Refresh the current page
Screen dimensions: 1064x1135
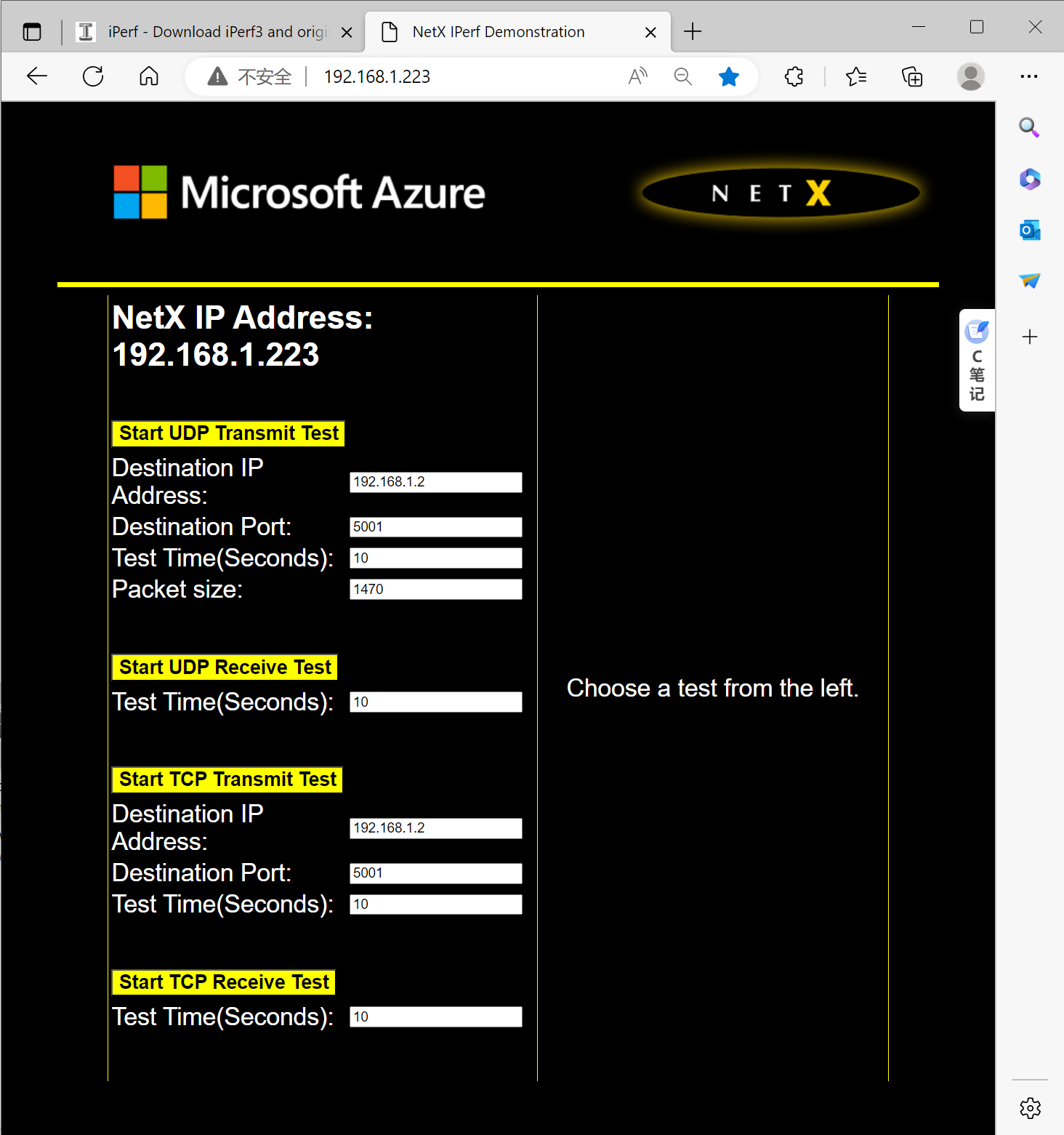93,76
